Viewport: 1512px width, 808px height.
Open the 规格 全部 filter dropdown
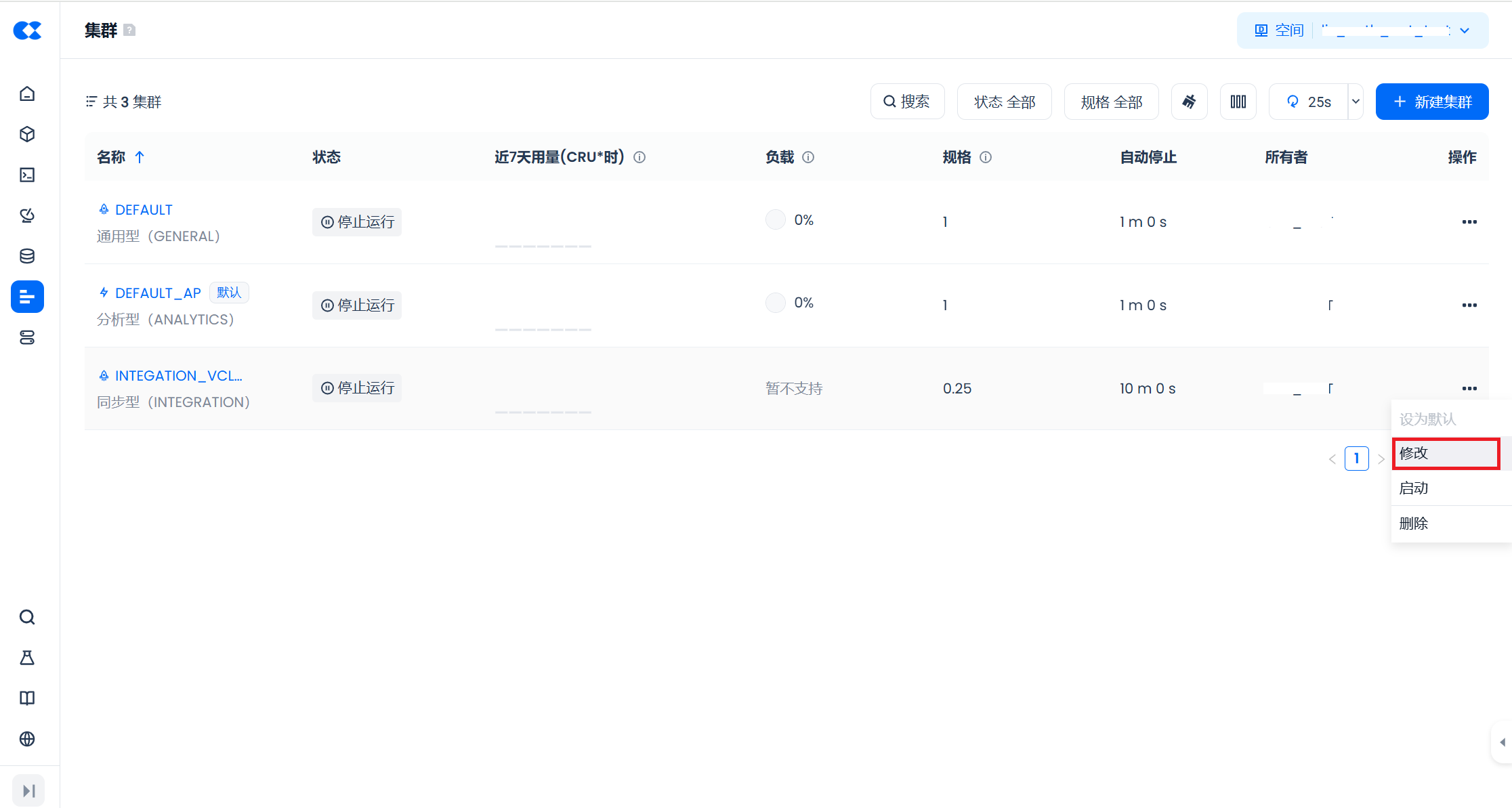coord(1111,102)
